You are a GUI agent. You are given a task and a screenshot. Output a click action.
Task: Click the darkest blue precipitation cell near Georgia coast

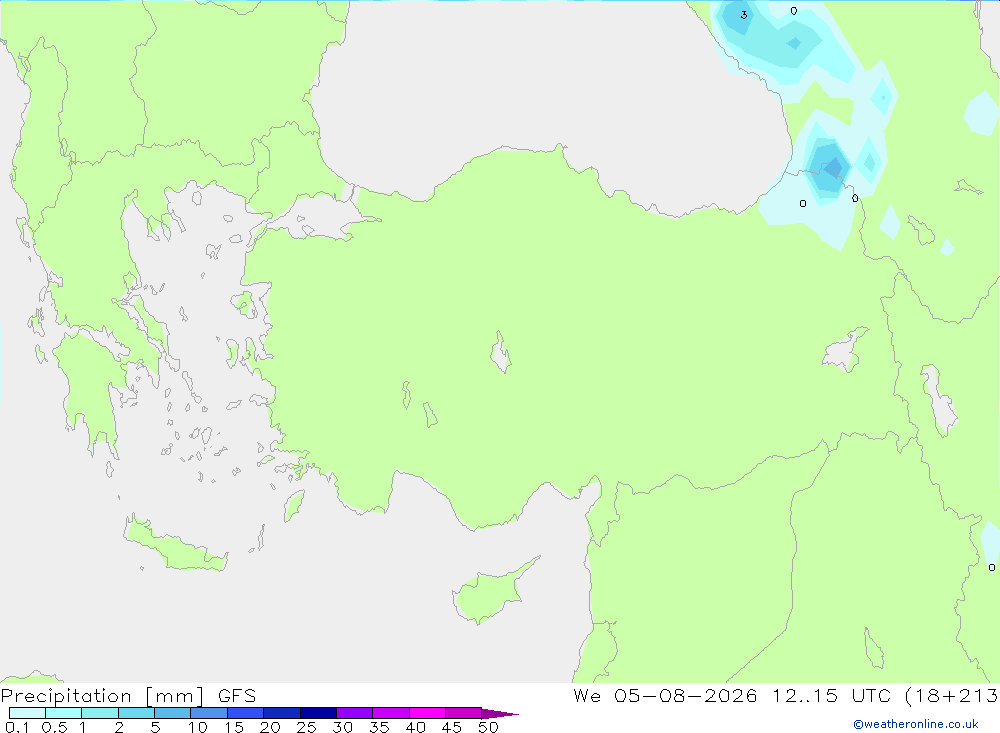(832, 168)
